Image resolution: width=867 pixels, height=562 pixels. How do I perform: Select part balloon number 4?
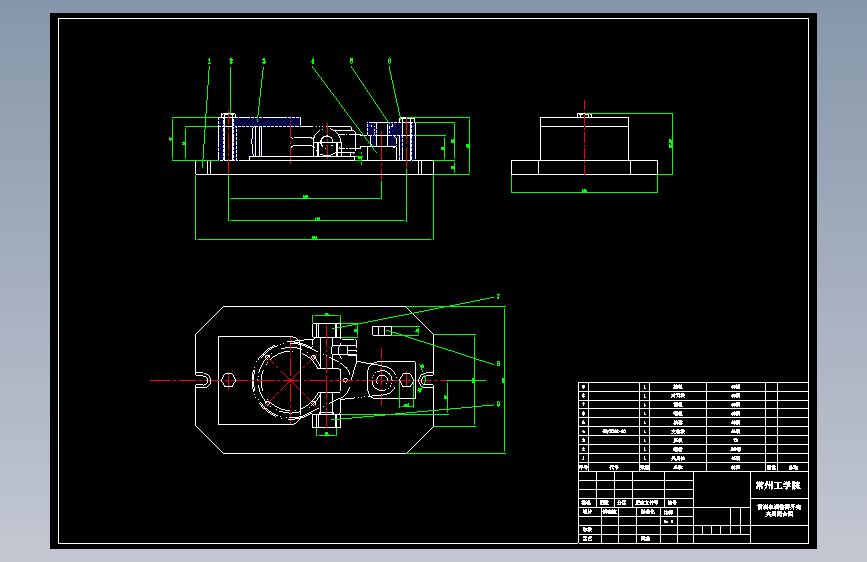coord(312,61)
